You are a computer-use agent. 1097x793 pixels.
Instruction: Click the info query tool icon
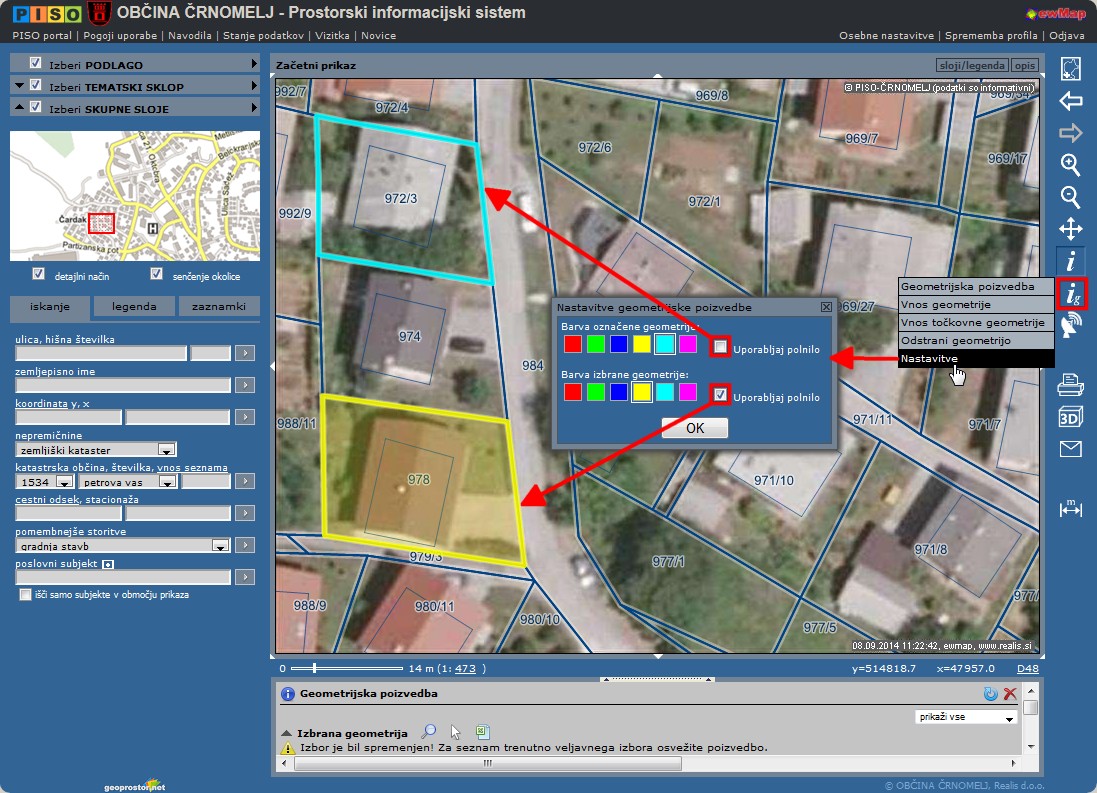1070,262
